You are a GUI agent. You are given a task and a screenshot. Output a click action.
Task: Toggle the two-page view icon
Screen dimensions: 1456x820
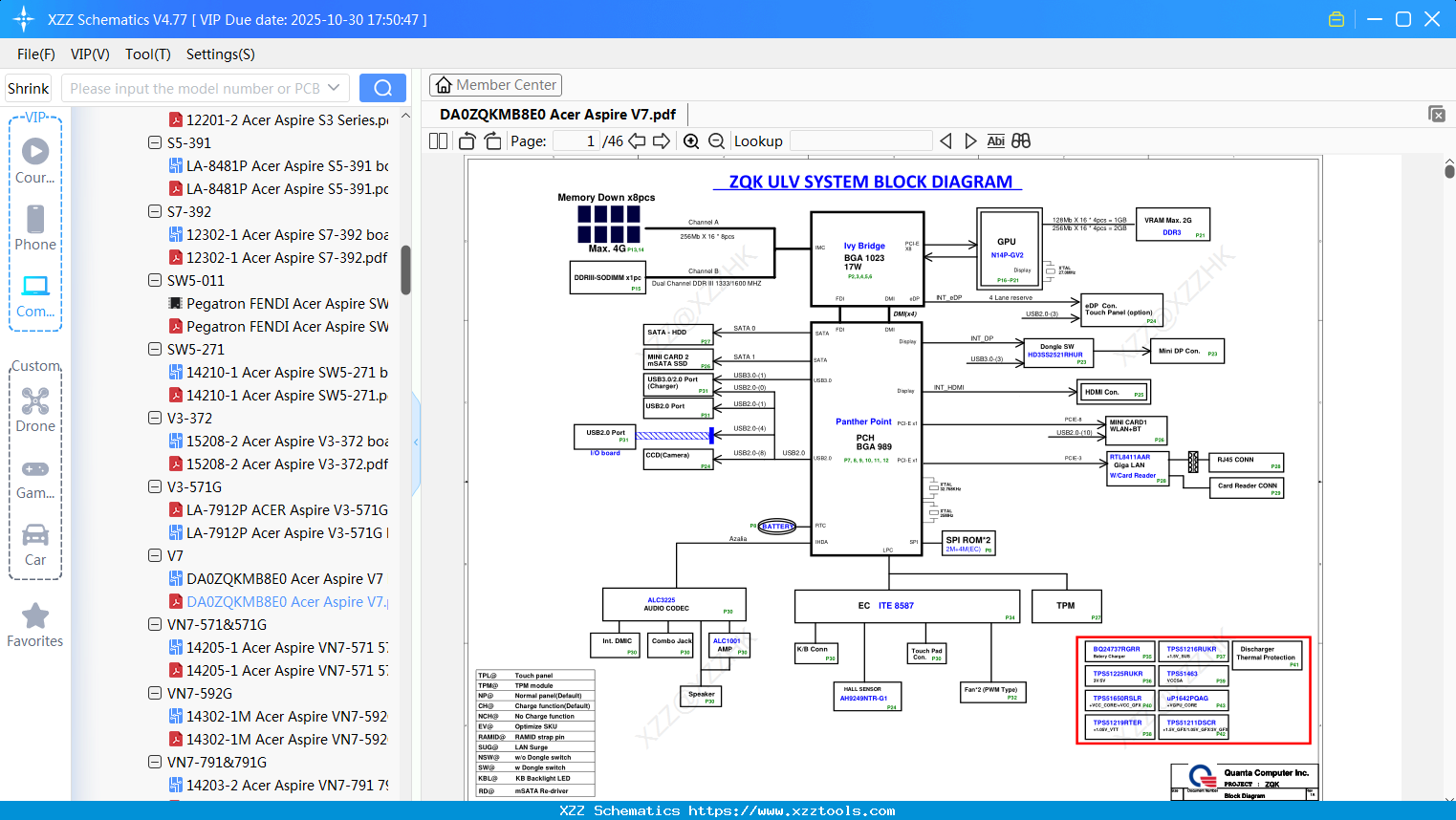(x=438, y=140)
